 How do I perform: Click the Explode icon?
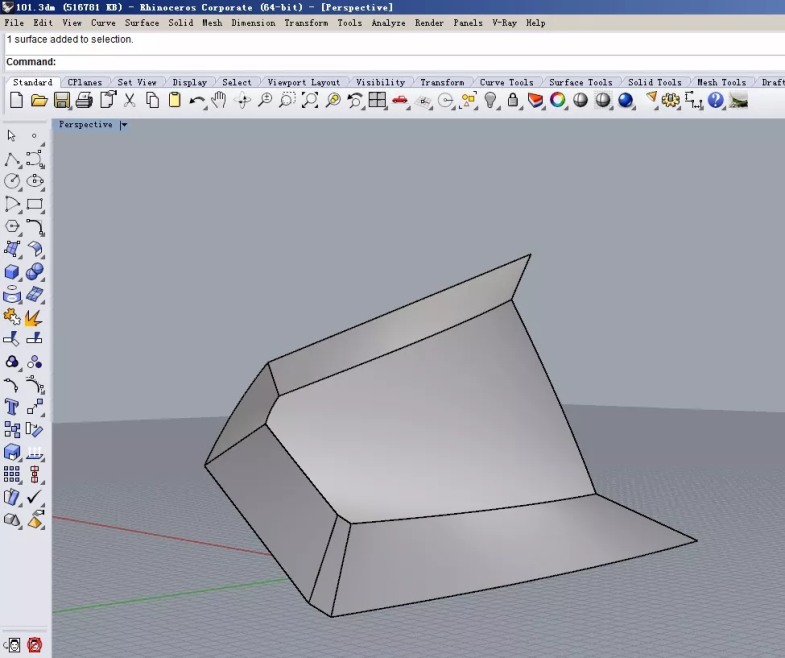pyautogui.click(x=34, y=318)
